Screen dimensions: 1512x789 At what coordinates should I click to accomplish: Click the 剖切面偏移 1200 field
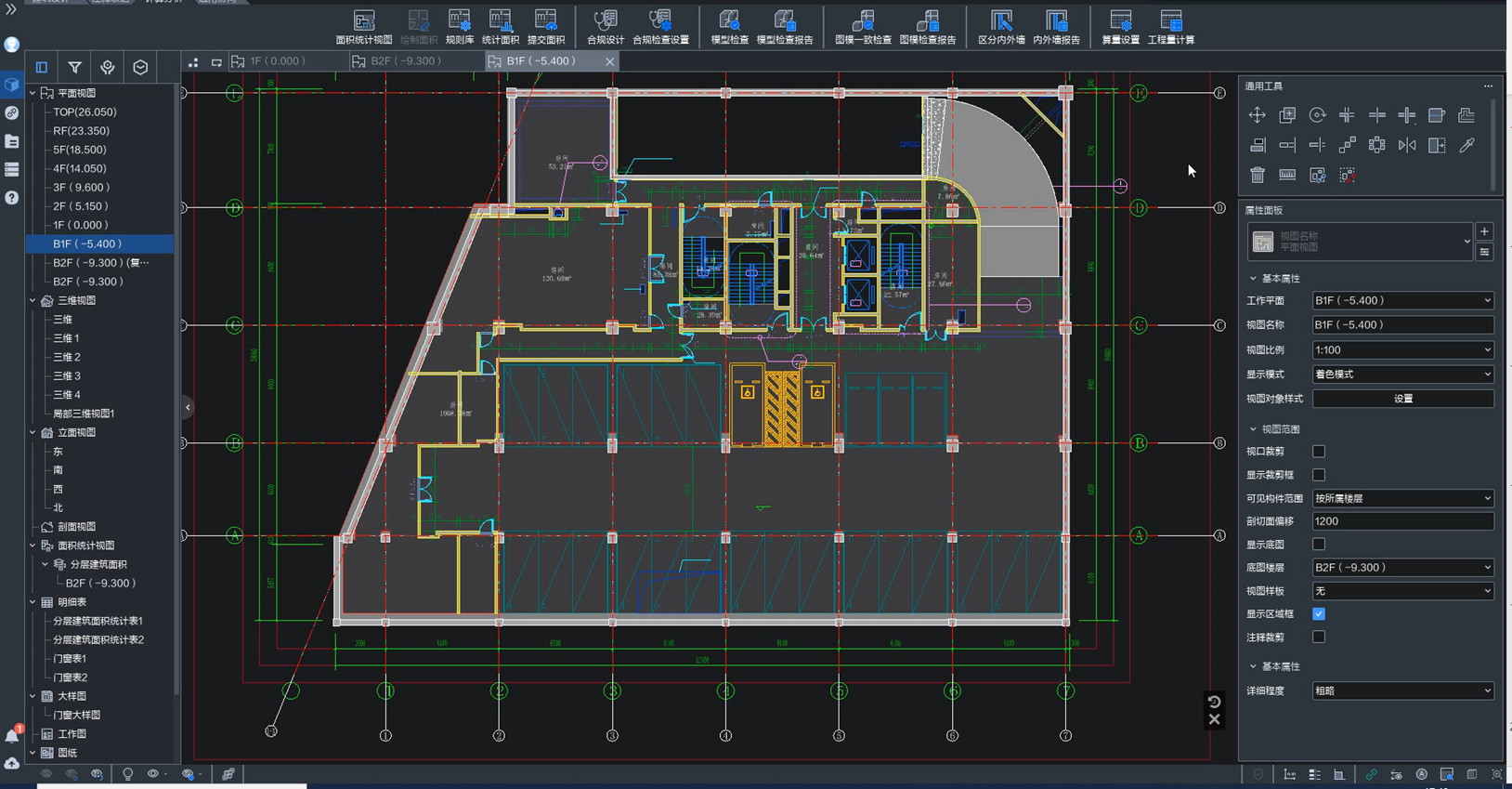1402,521
